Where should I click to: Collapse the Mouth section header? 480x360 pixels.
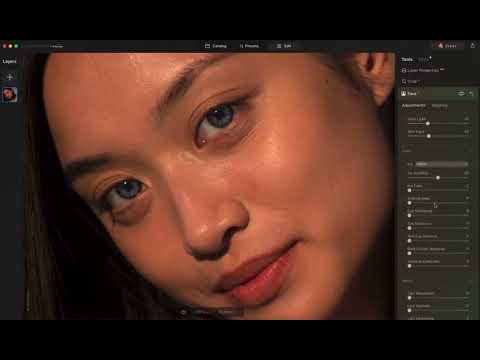click(437, 281)
